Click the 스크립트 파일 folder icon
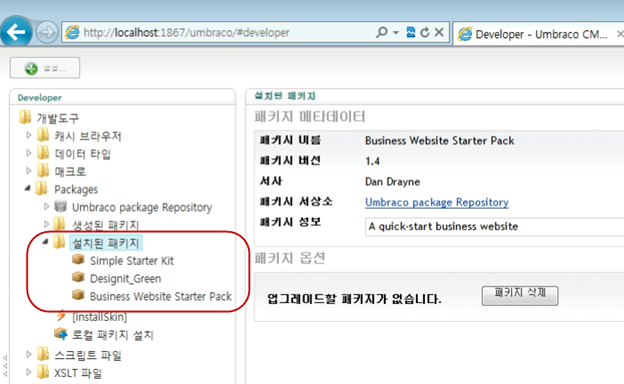Image resolution: width=624 pixels, height=384 pixels. pyautogui.click(x=43, y=353)
